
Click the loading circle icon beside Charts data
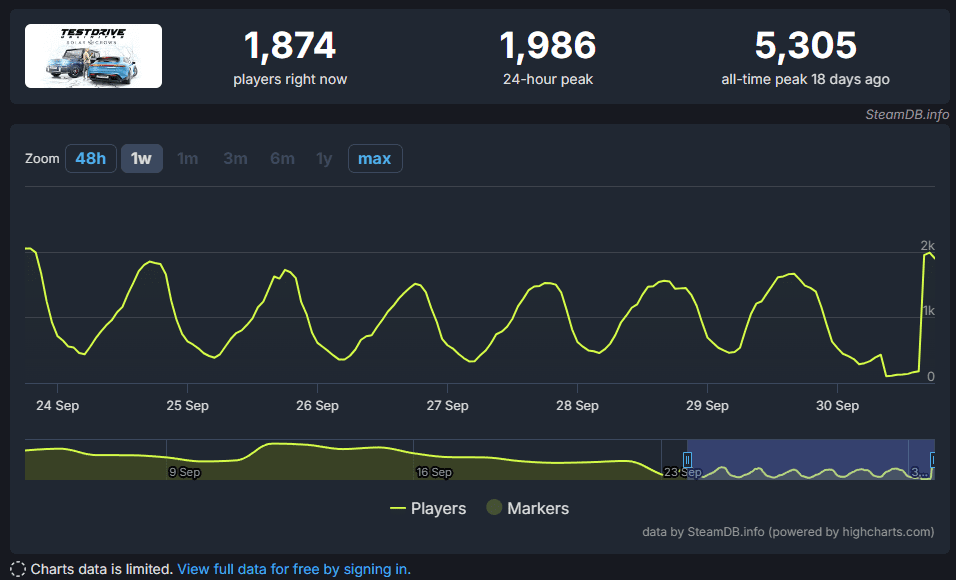coord(18,569)
